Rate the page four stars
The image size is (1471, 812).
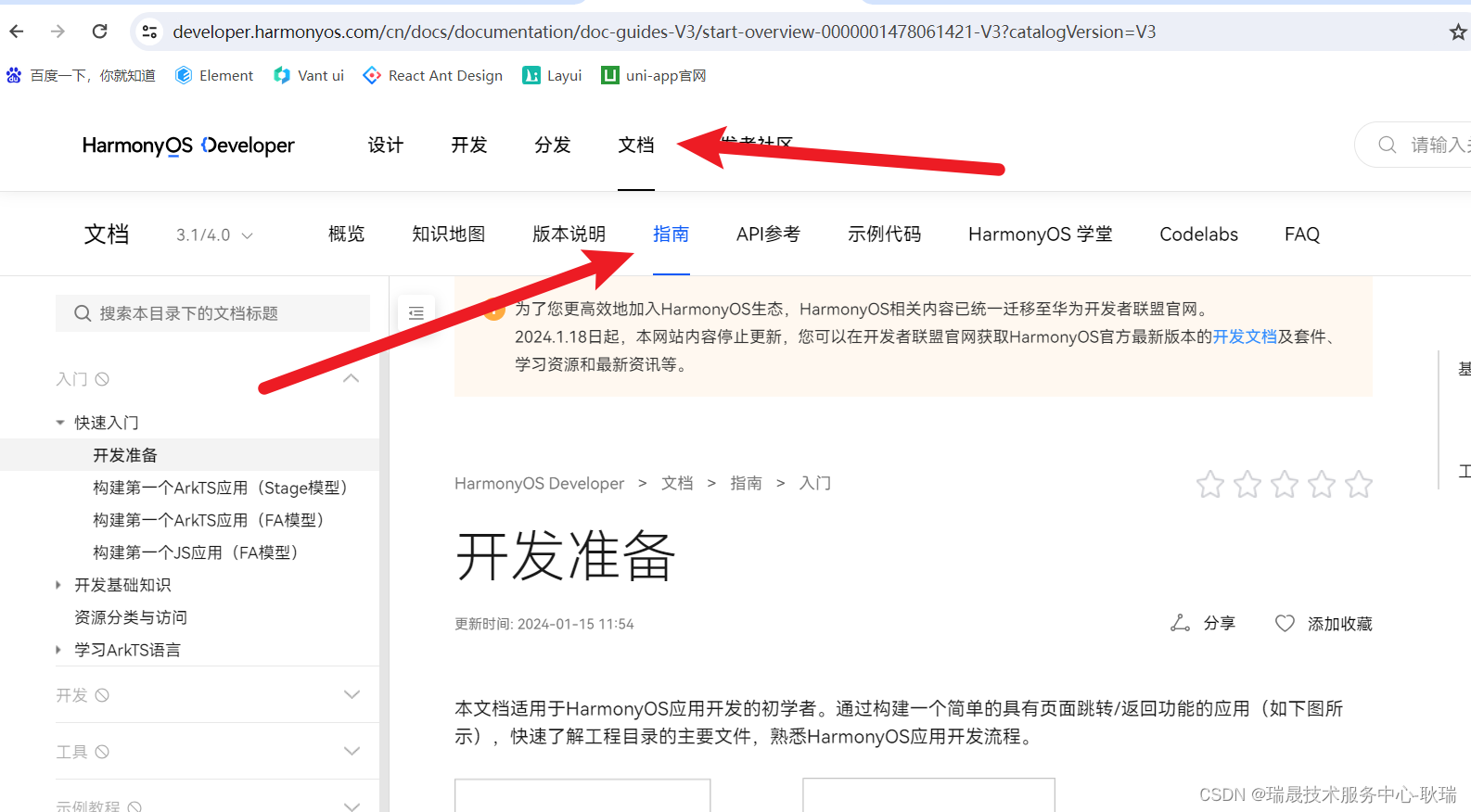coord(1322,484)
